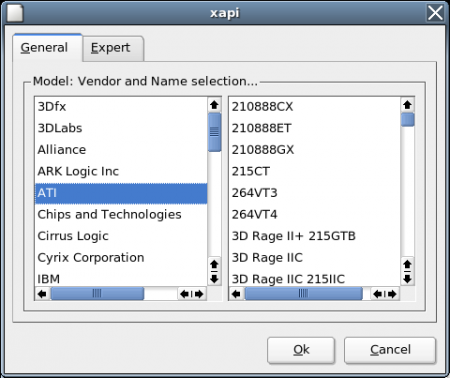Choose the 3D Rage IIC 215IIC model
This screenshot has height=378, width=450.
314,278
